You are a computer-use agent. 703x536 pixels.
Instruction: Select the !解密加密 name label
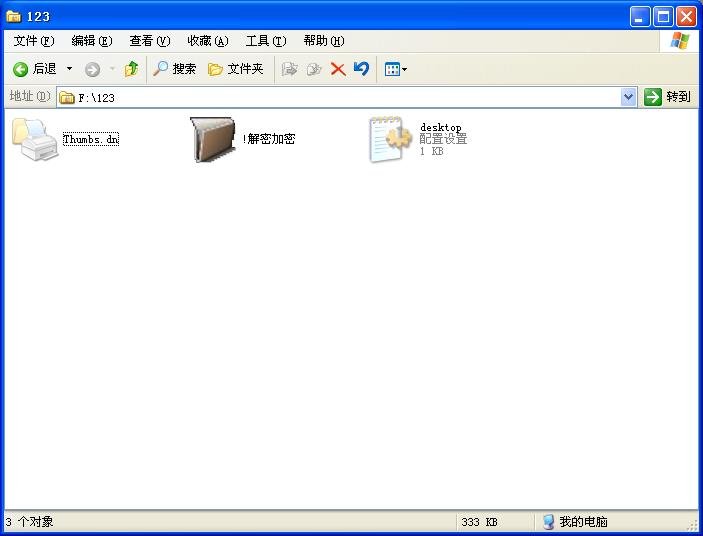coord(269,139)
